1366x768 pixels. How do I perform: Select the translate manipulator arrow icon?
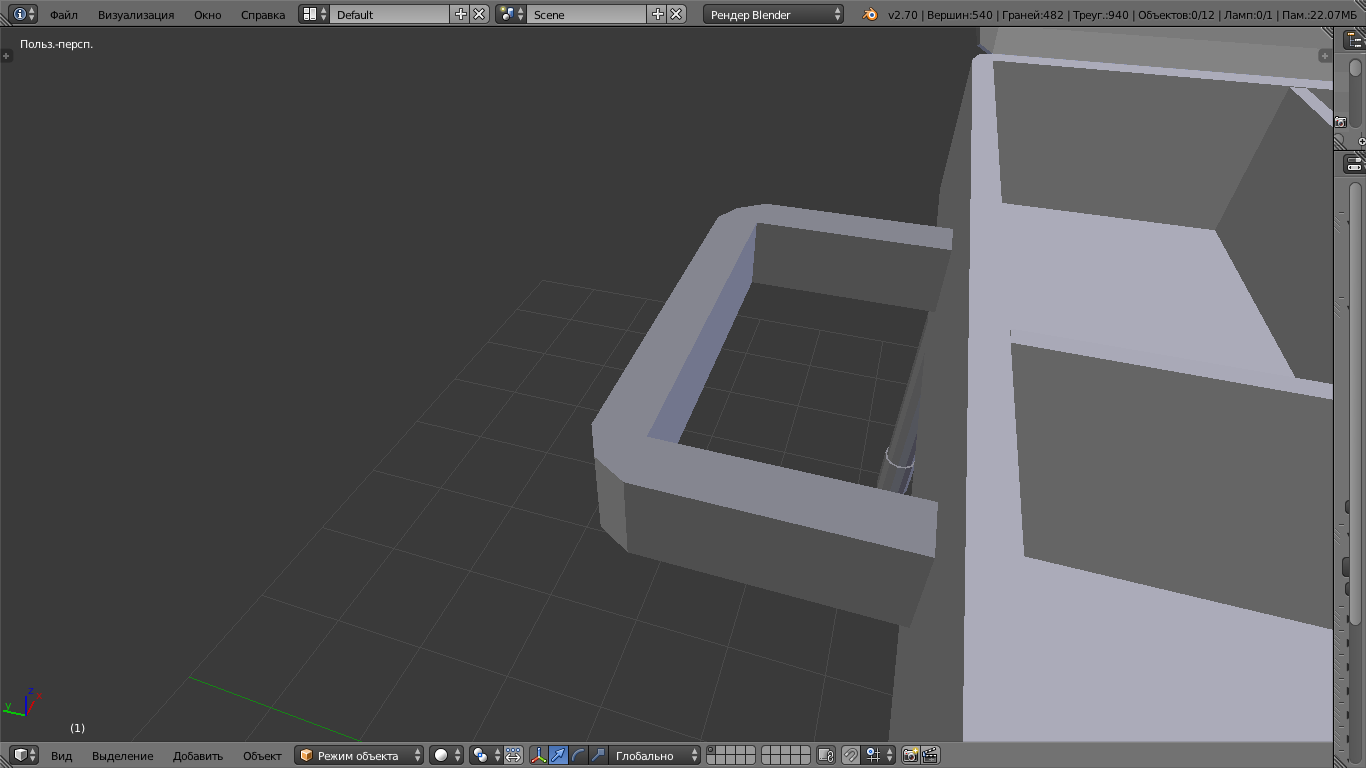click(x=559, y=755)
